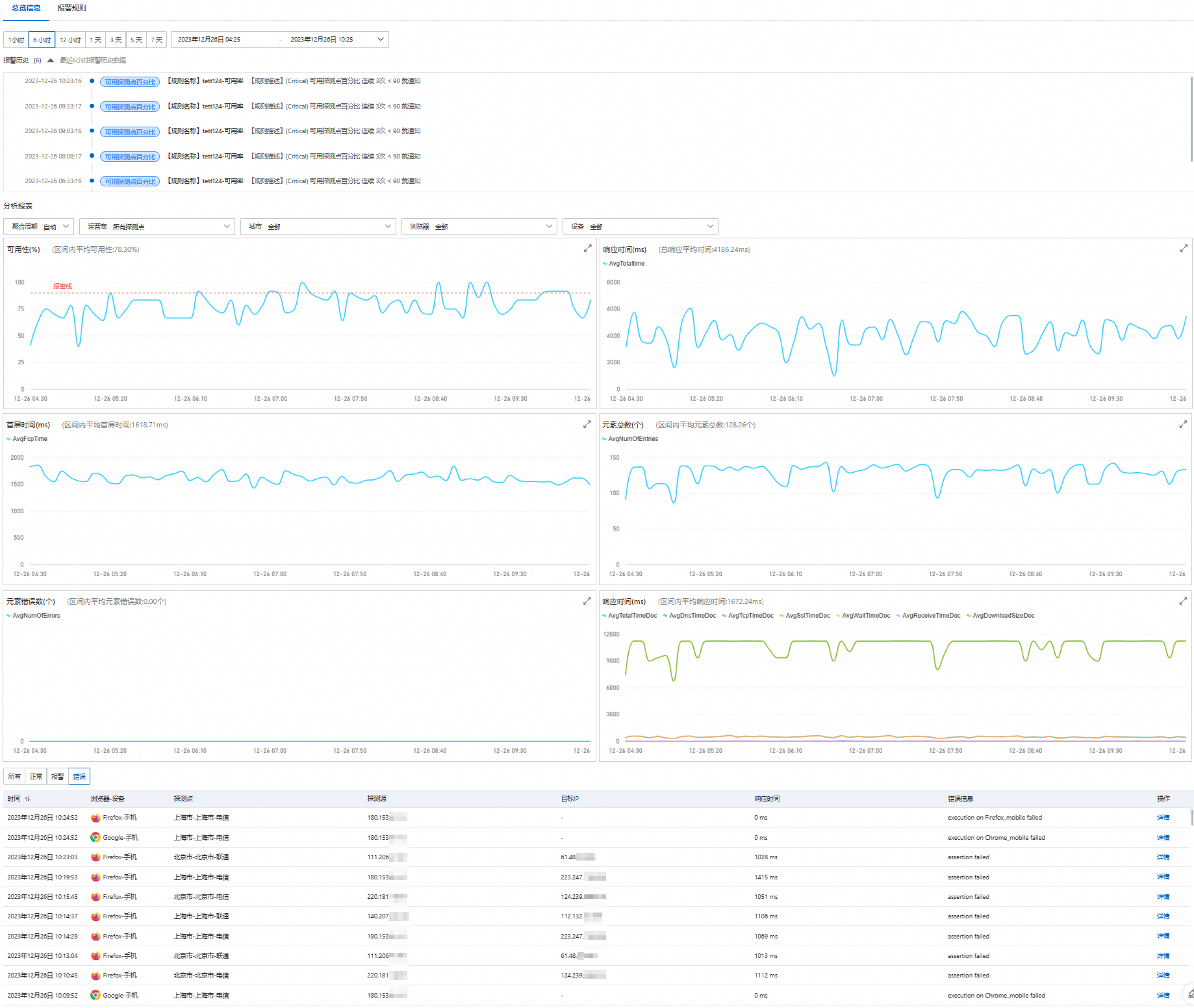Screen dimensions: 1194x1008
Task: Expand the 首屏时间(ms) chart to fullscreen
Action: pos(587,424)
